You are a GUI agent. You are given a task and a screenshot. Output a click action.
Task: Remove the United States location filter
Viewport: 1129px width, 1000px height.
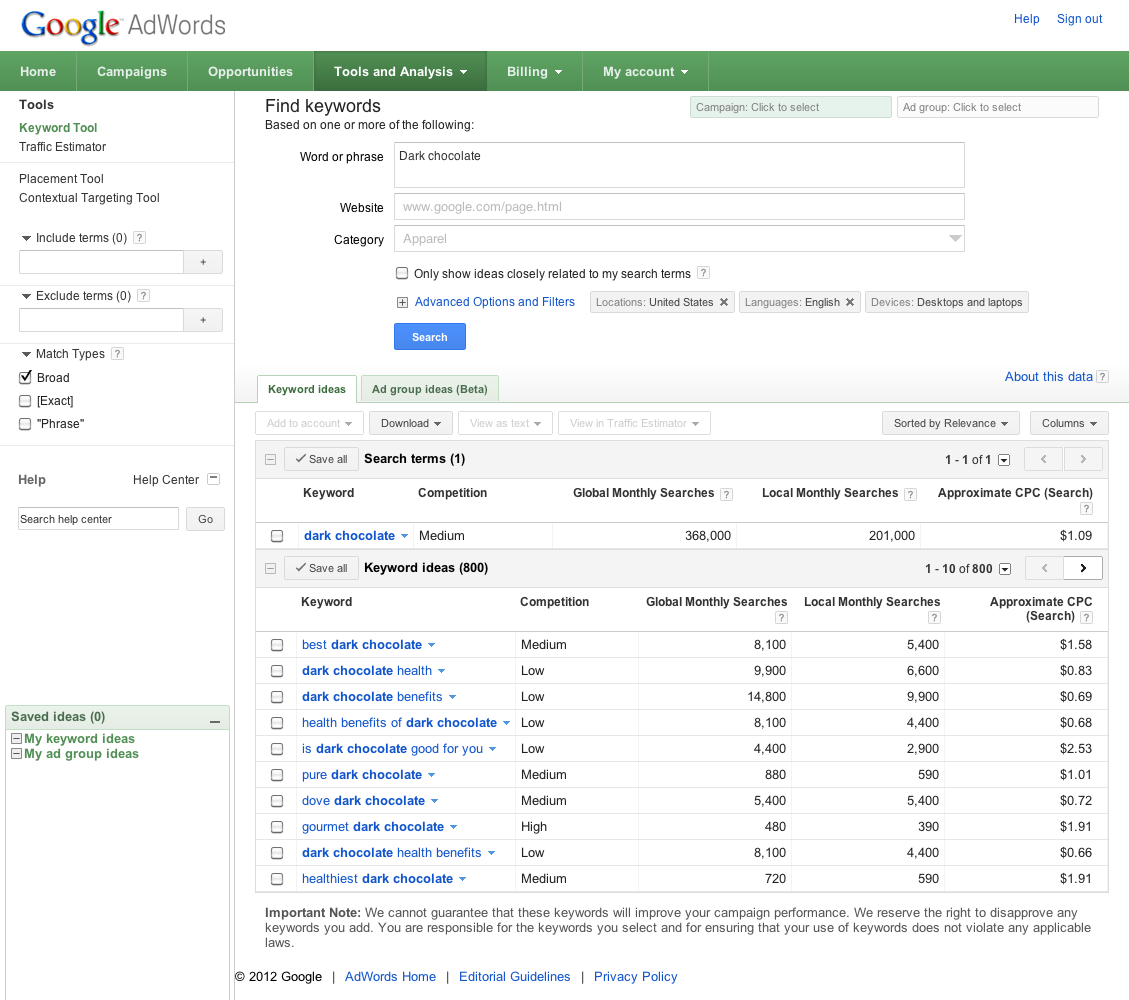click(x=724, y=302)
